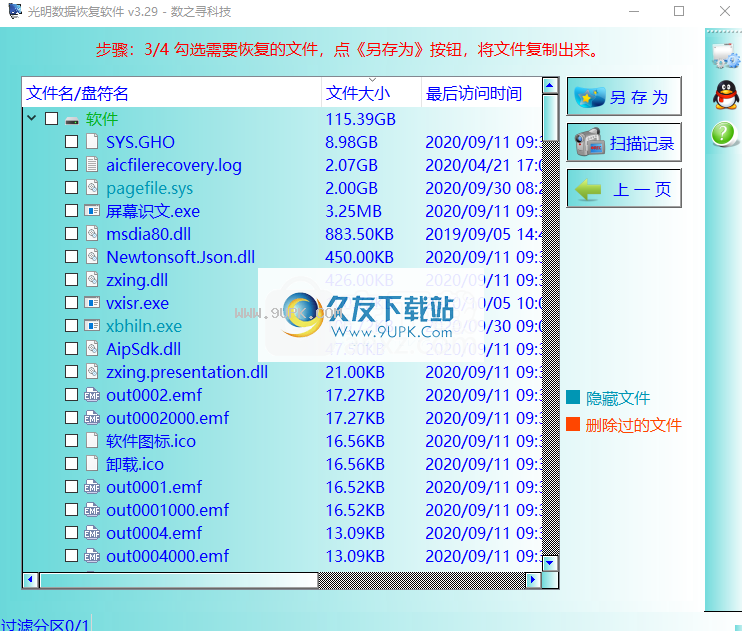The image size is (742, 631).
Task: Sort by 最后访问时间 column header
Action: coord(481,93)
